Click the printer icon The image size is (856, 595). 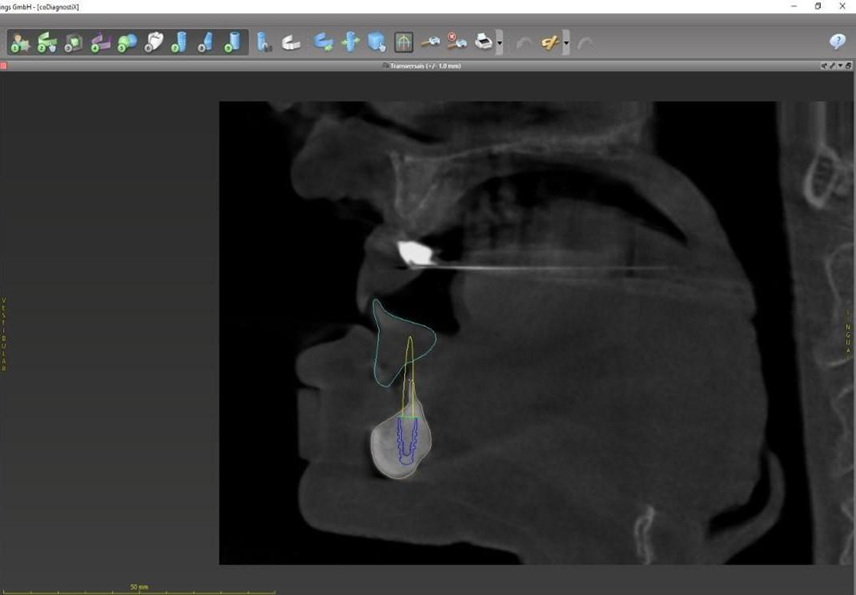click(483, 43)
